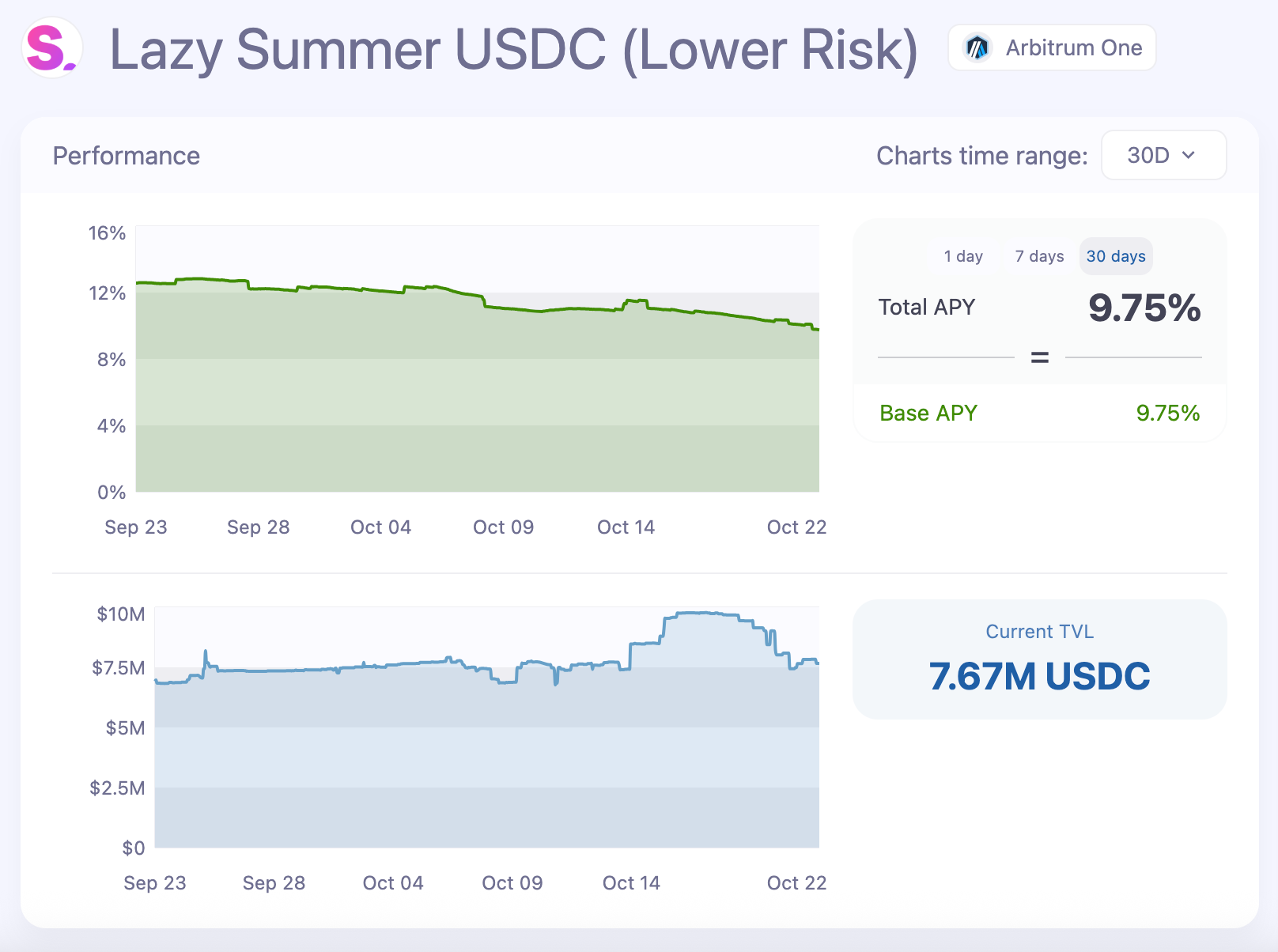Click the Current TVL 7.67M USDC value
1278x952 pixels.
tap(1039, 677)
